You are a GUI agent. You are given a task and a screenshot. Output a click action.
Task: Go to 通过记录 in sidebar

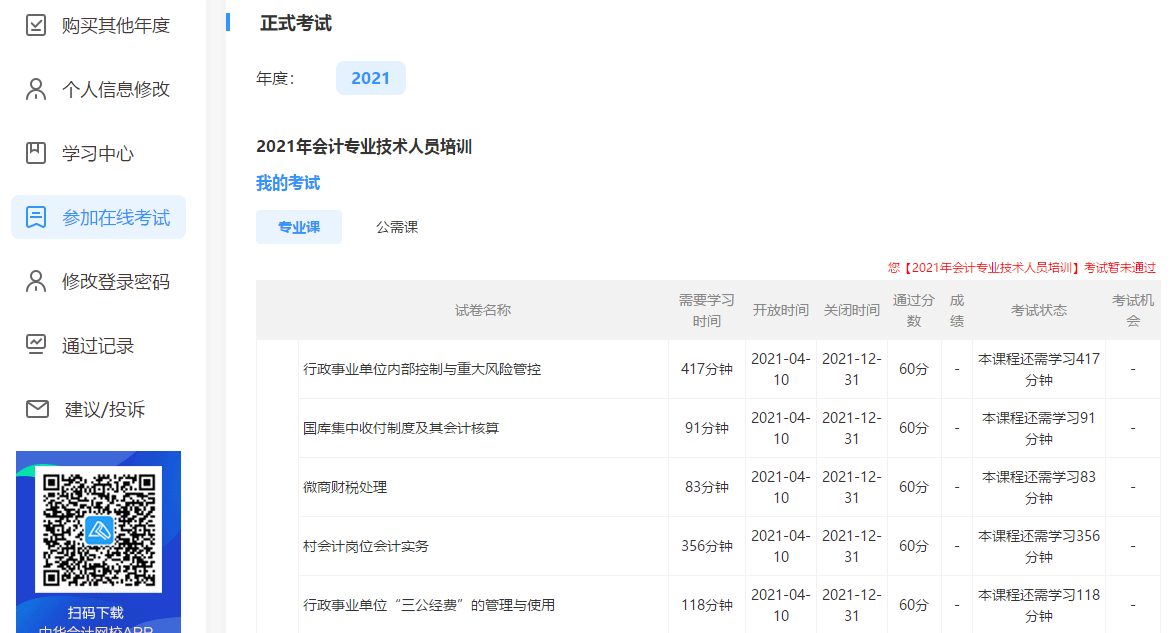click(x=98, y=345)
